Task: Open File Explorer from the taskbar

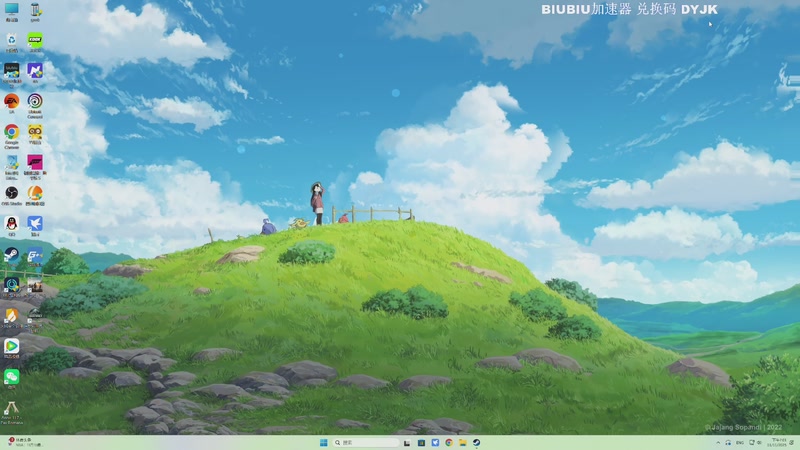Action: pos(463,442)
